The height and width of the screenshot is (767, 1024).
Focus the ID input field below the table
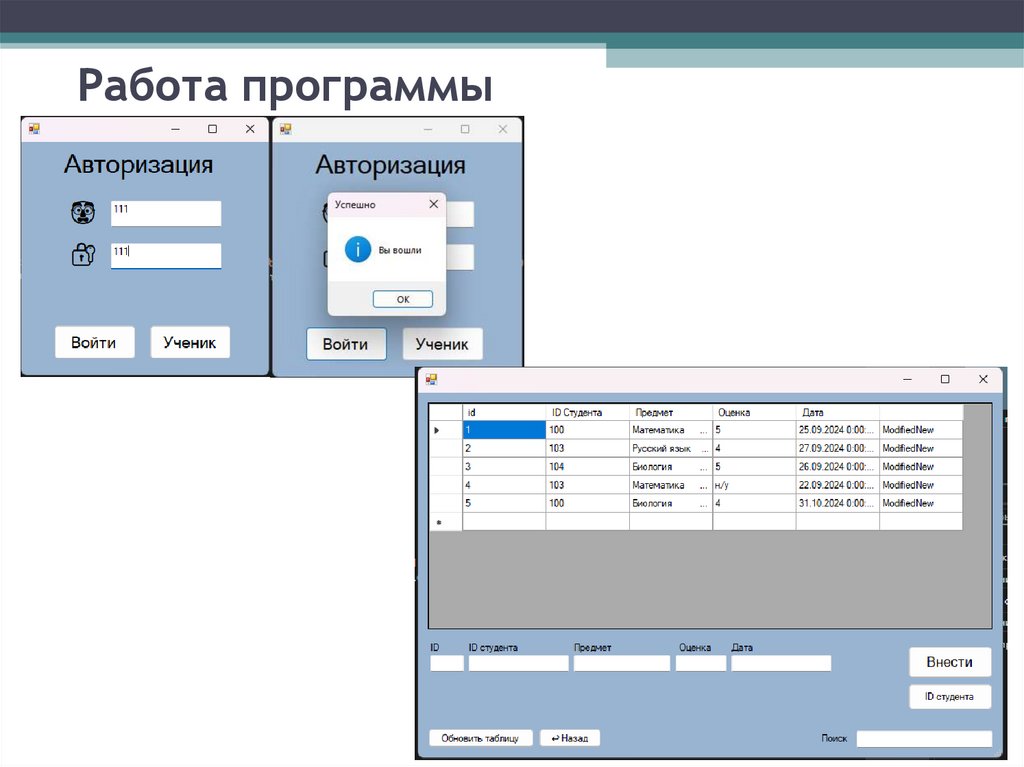point(447,664)
